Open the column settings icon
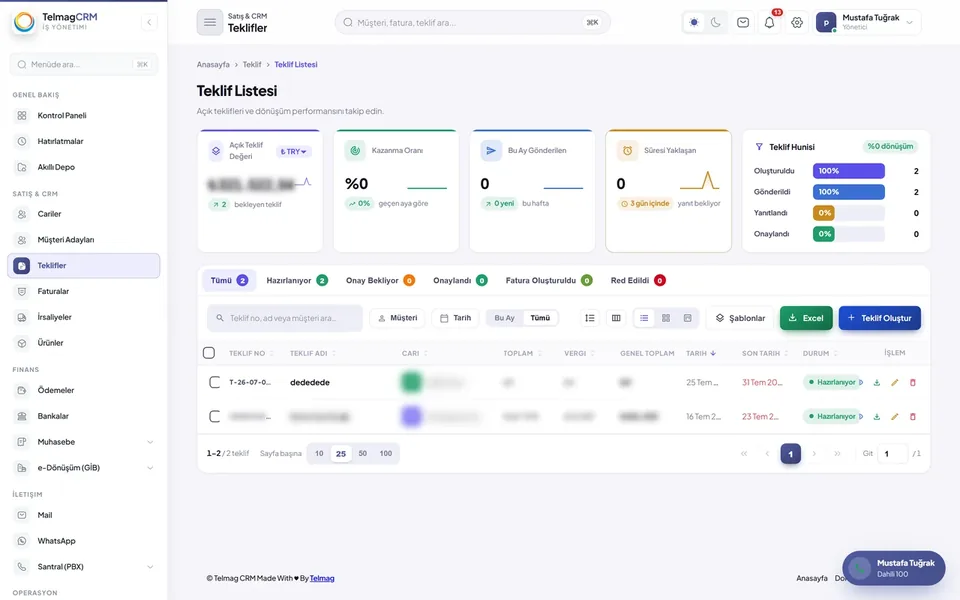The image size is (960, 600). 616,318
